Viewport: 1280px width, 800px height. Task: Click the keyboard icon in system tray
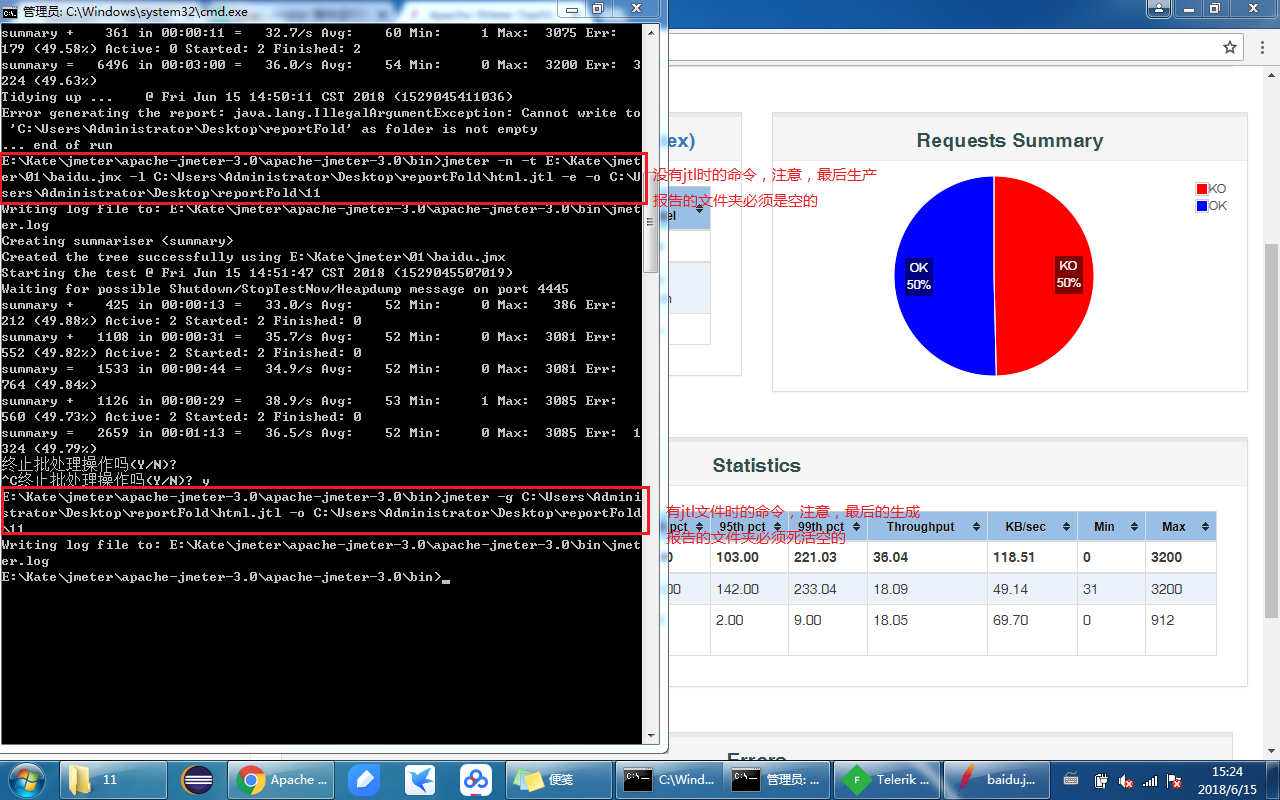pyautogui.click(x=1071, y=779)
